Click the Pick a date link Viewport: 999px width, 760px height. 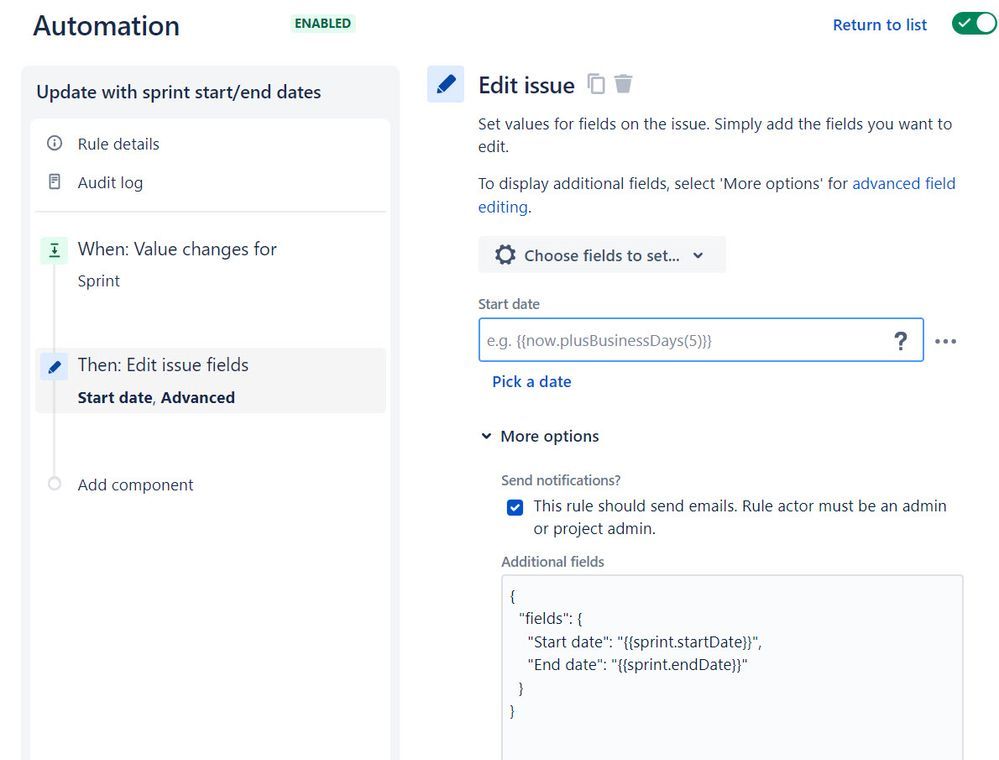[x=531, y=381]
